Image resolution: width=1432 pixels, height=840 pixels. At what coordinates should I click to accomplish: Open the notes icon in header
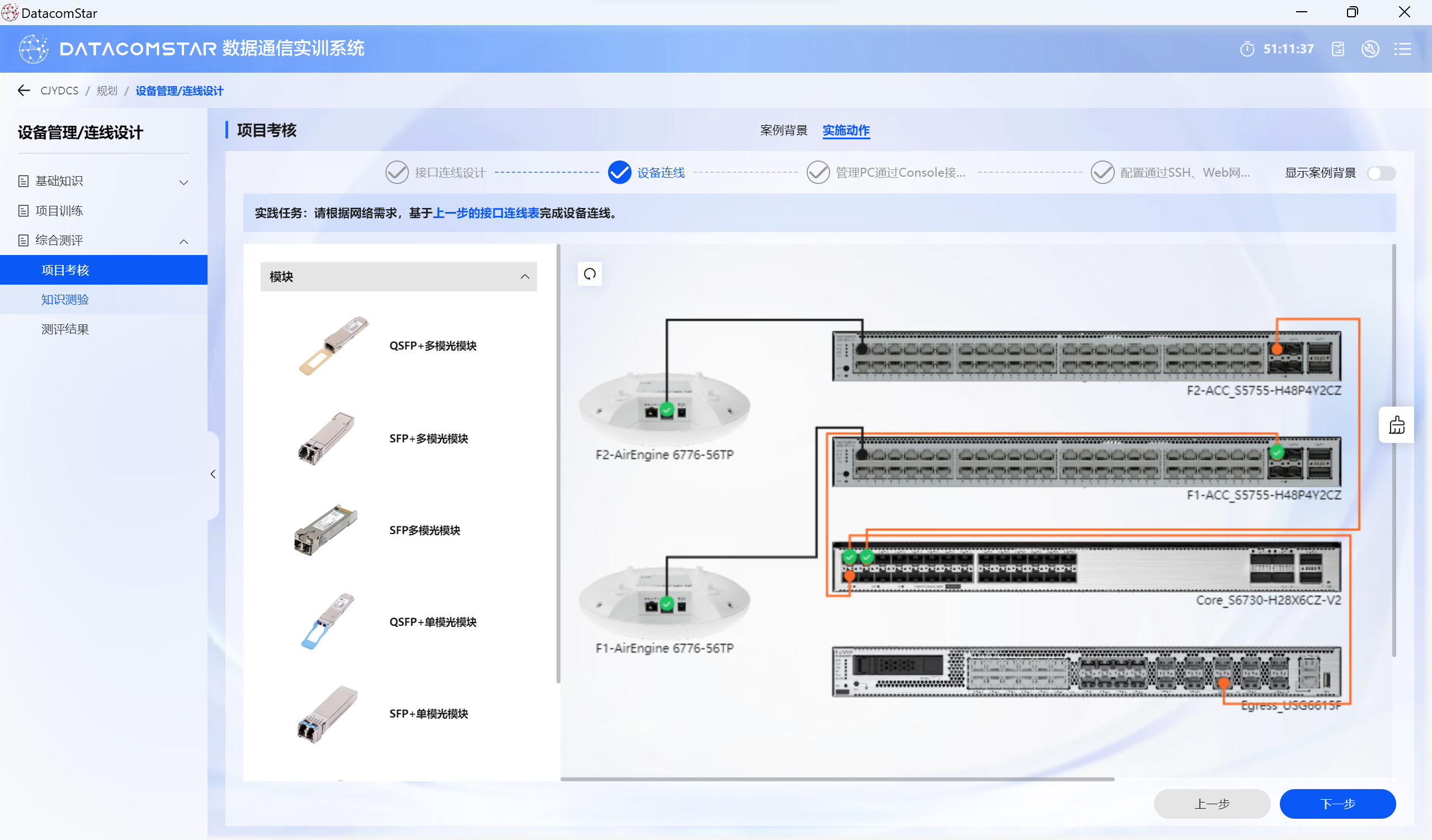[1337, 49]
